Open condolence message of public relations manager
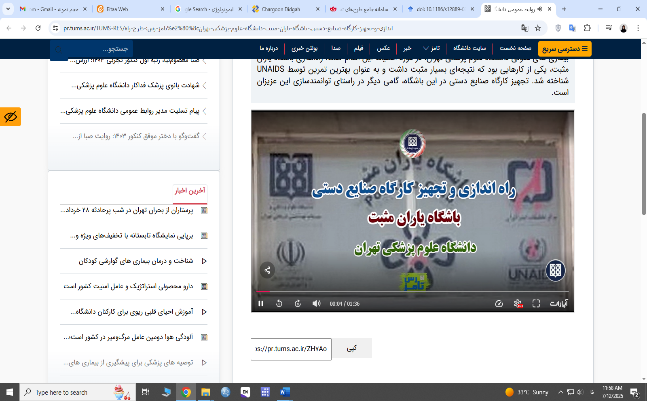The height and width of the screenshot is (401, 647). (x=130, y=111)
